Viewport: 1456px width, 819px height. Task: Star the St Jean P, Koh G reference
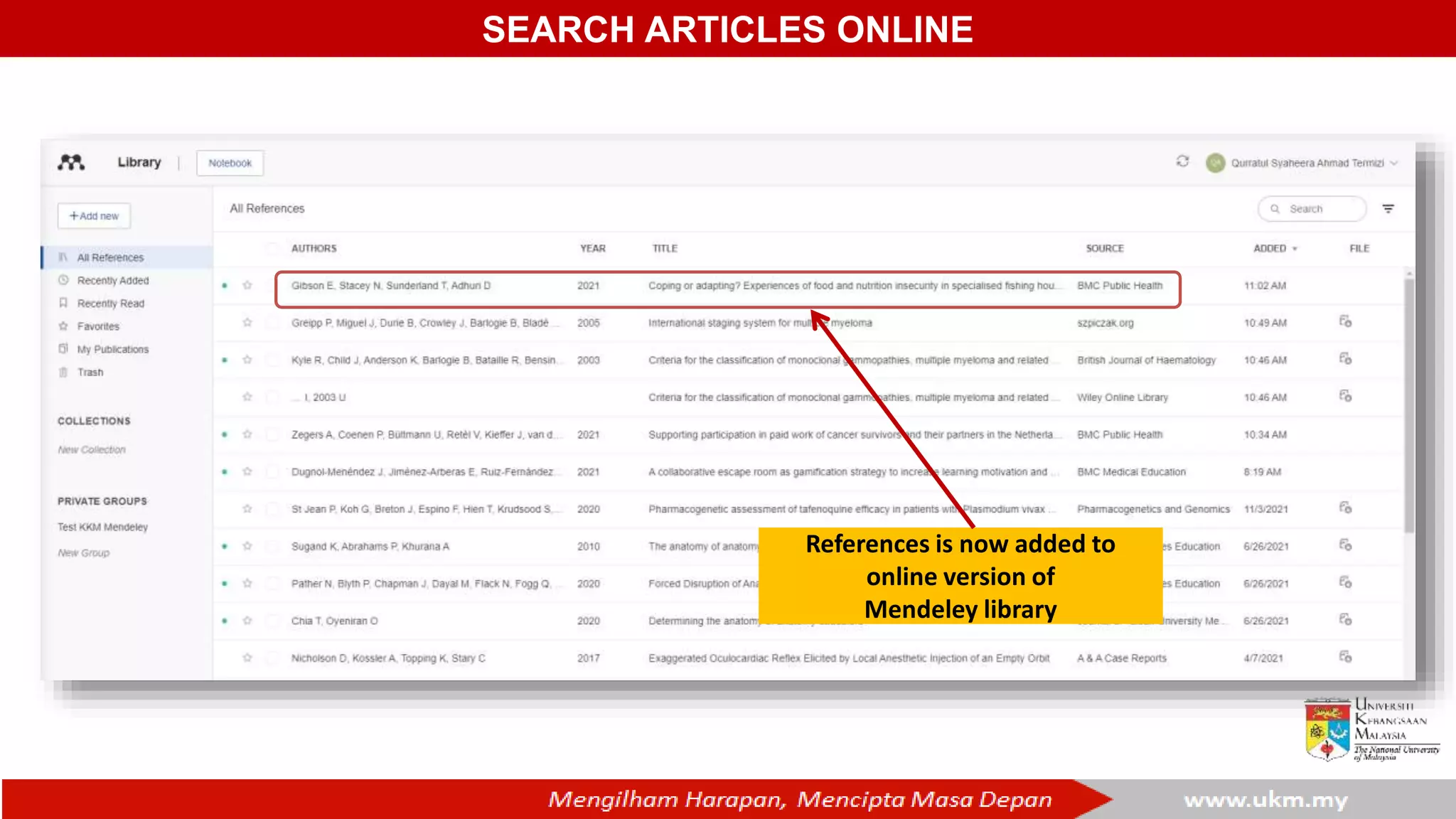(247, 509)
